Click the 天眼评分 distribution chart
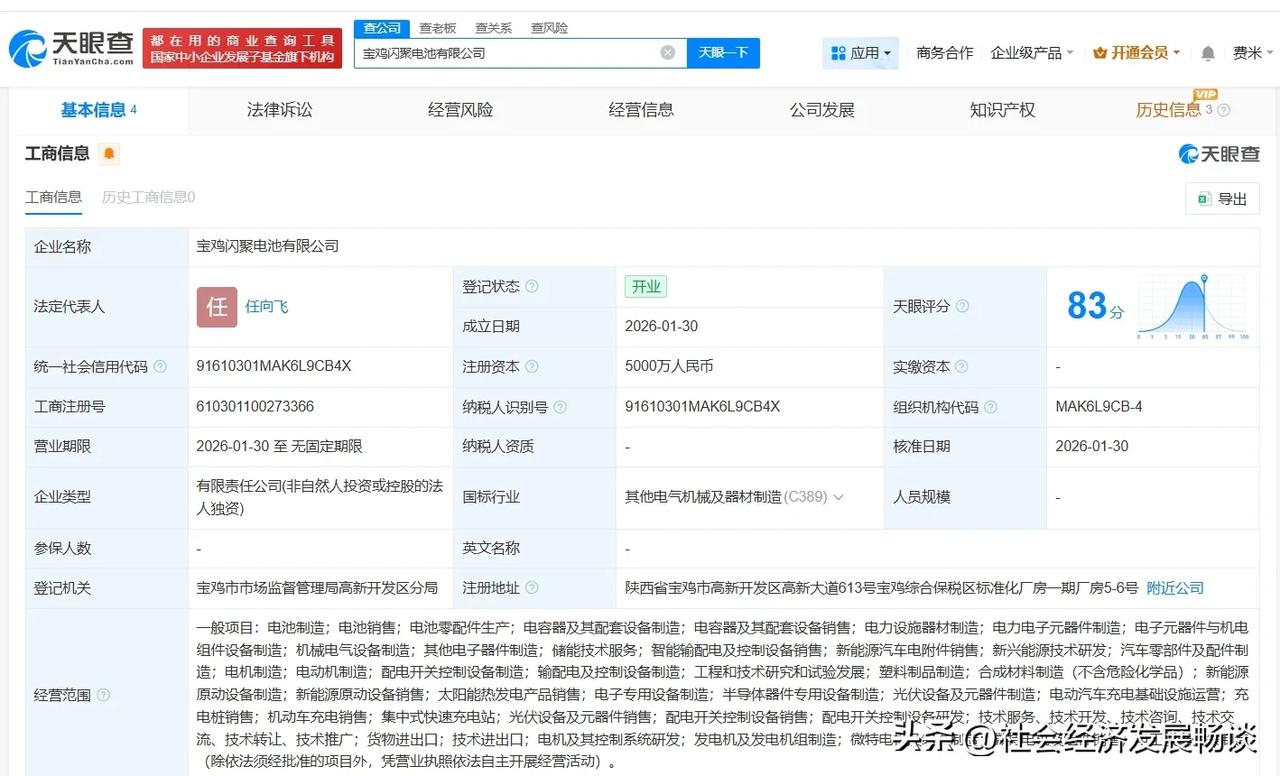1280x776 pixels. point(1192,306)
